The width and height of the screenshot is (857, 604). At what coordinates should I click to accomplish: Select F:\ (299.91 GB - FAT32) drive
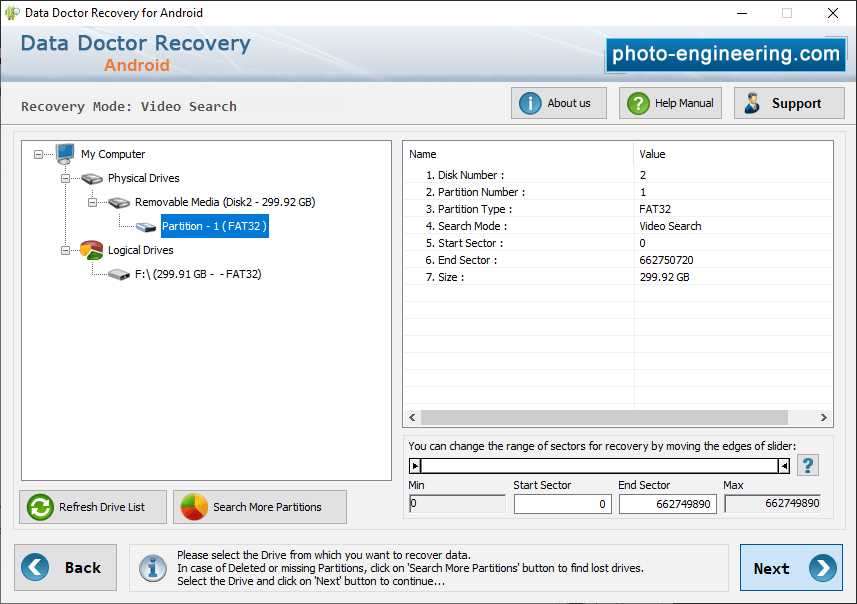coord(198,274)
